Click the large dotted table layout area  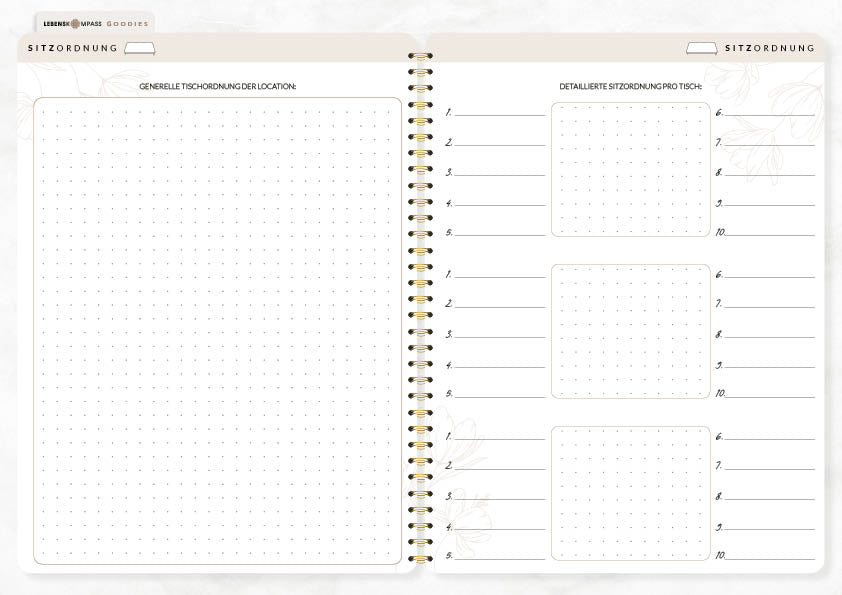[x=217, y=331]
